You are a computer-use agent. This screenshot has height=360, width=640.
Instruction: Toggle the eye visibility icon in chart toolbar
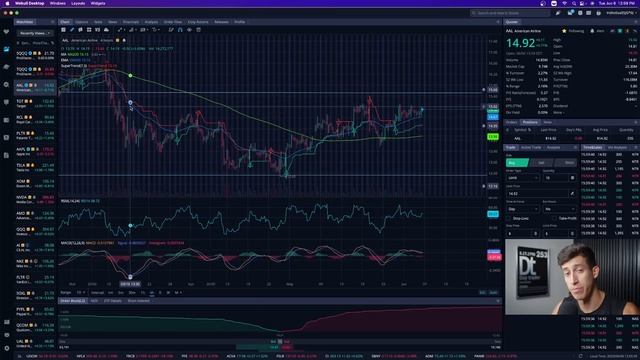click(189, 30)
